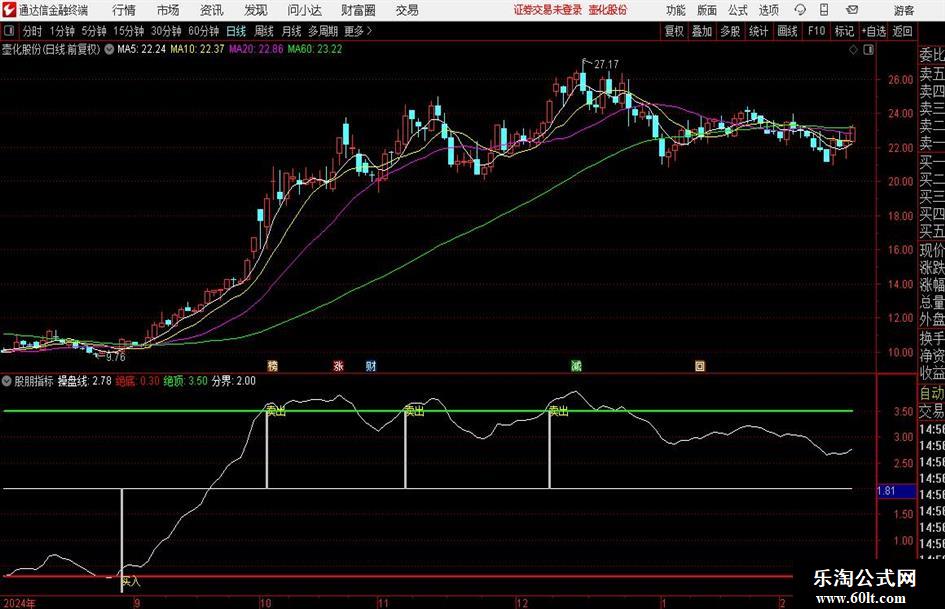Viewport: 945px width, 609px height.
Task: Click the 买入 buy signal marker
Action: point(131,581)
